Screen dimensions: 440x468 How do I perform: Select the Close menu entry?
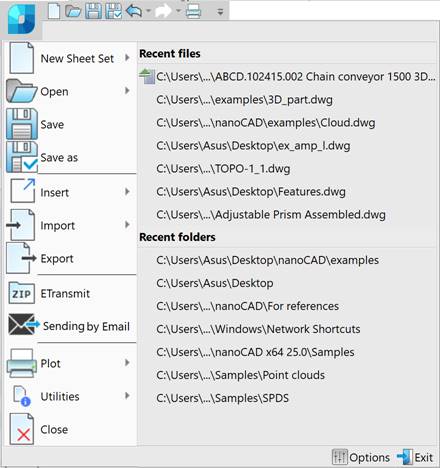click(54, 429)
